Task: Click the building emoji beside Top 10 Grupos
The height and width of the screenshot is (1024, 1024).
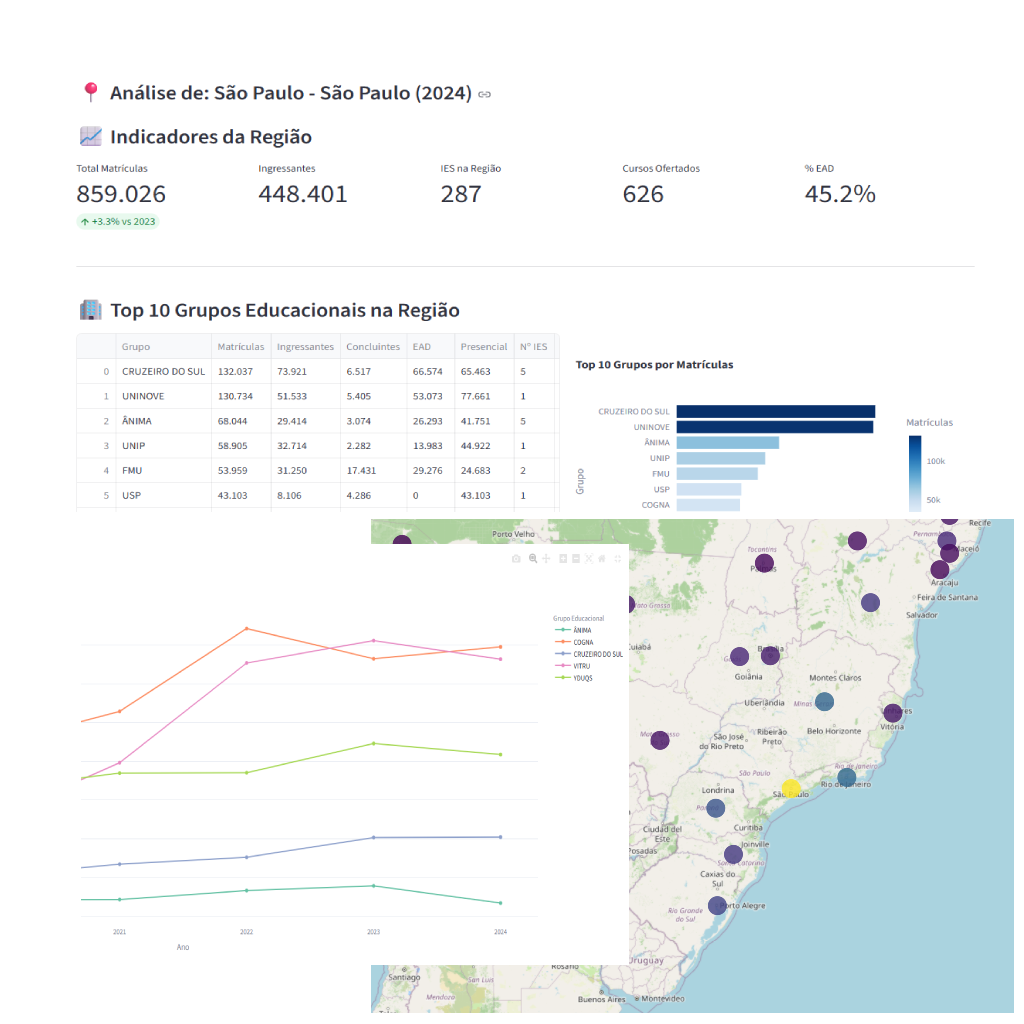Action: [x=91, y=310]
